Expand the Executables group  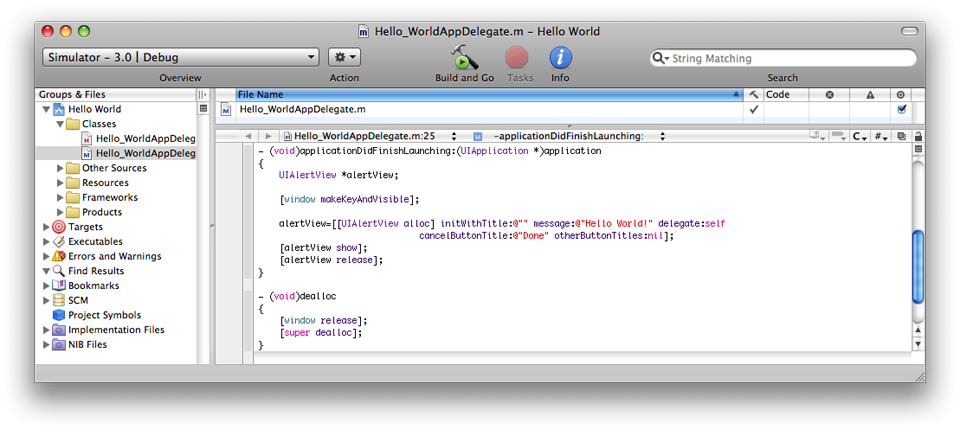point(47,241)
